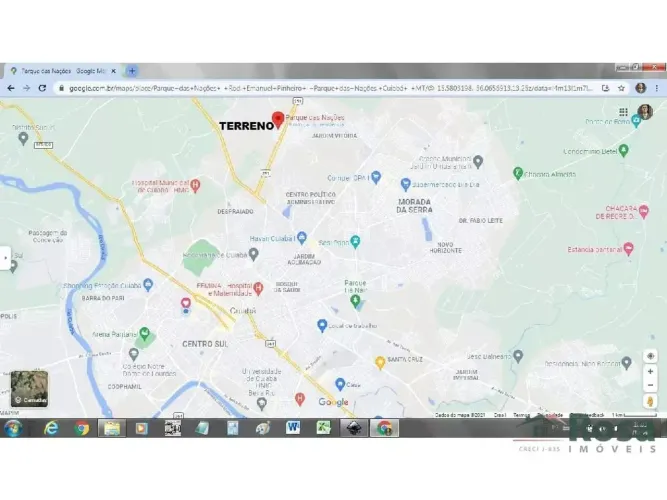
Task: Open the Google apps grid icon
Action: (x=624, y=112)
